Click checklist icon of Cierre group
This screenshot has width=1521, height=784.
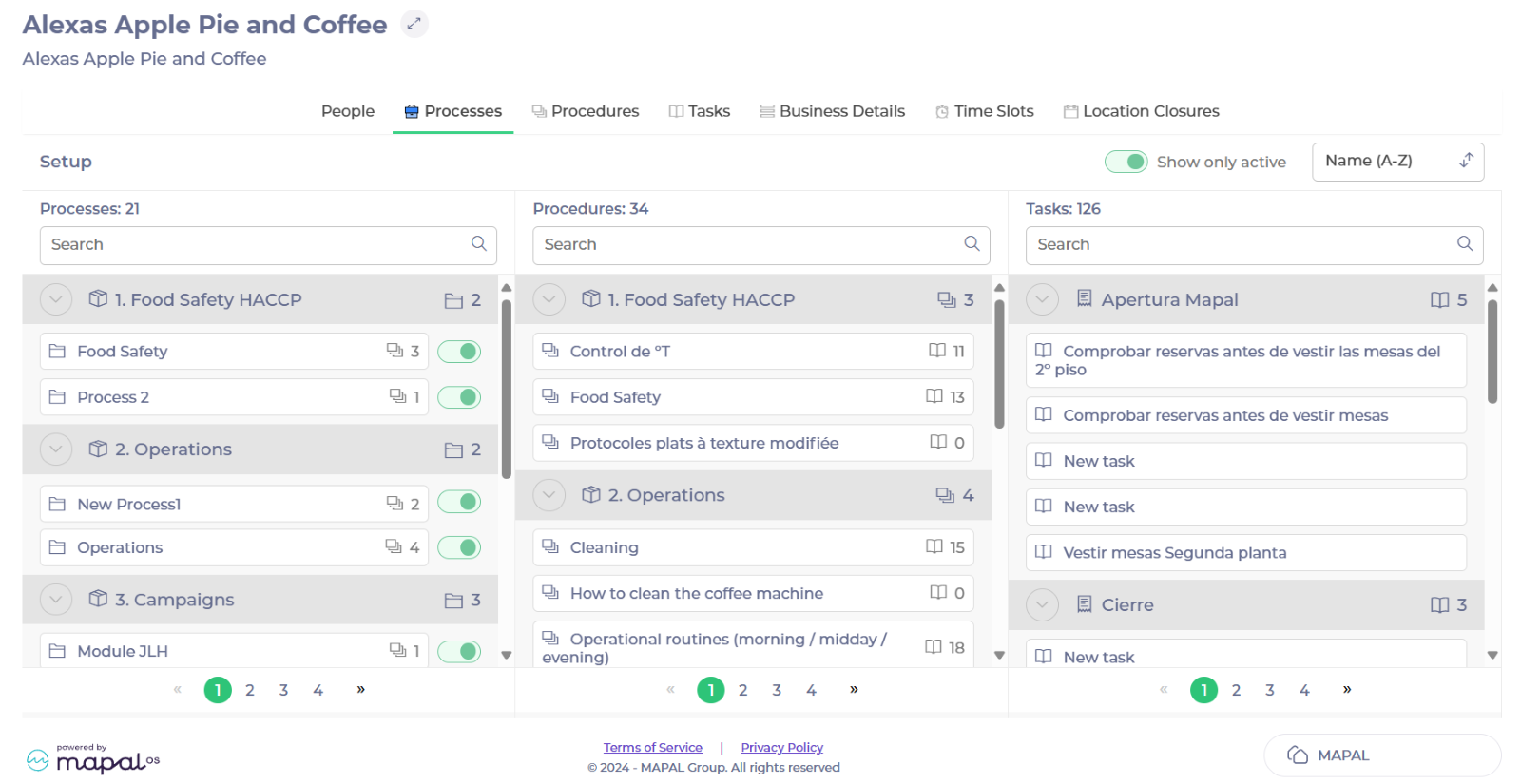[x=1084, y=603]
